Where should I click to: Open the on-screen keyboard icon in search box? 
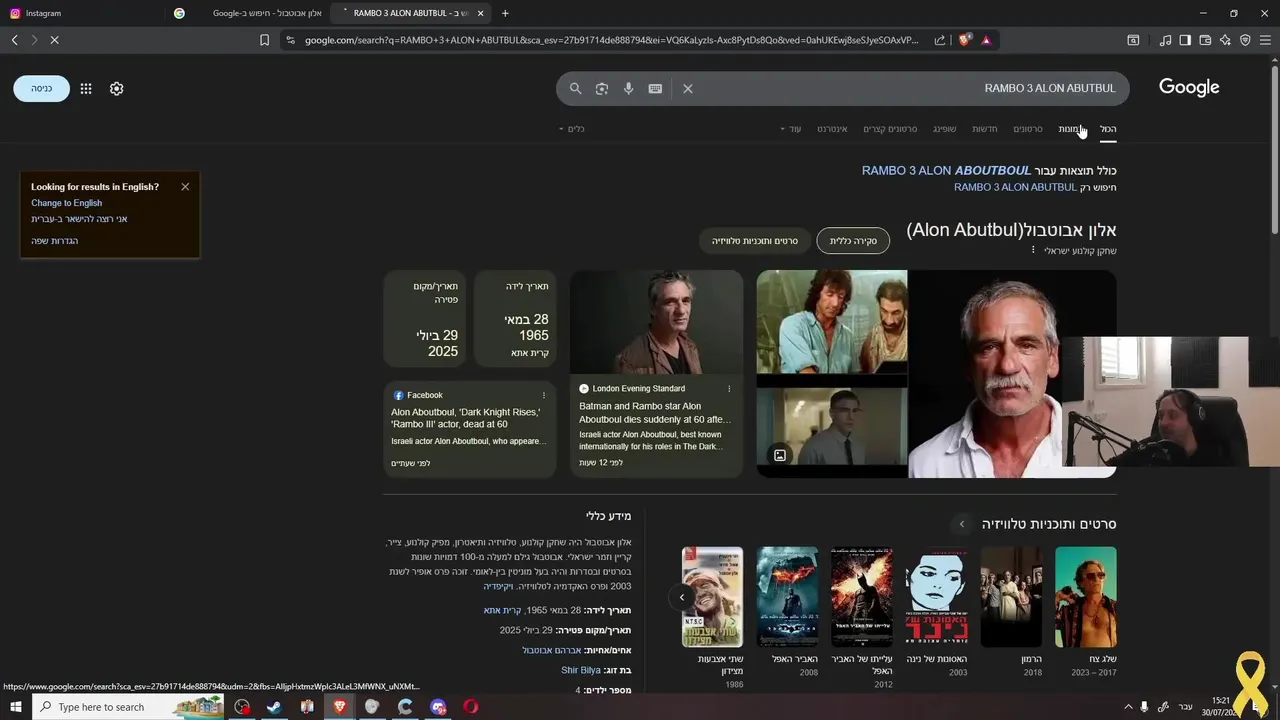[655, 88]
